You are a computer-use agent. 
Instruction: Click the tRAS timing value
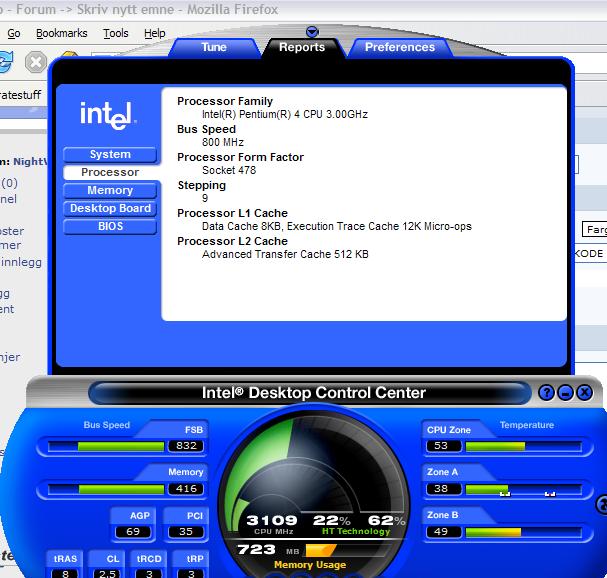click(x=65, y=573)
